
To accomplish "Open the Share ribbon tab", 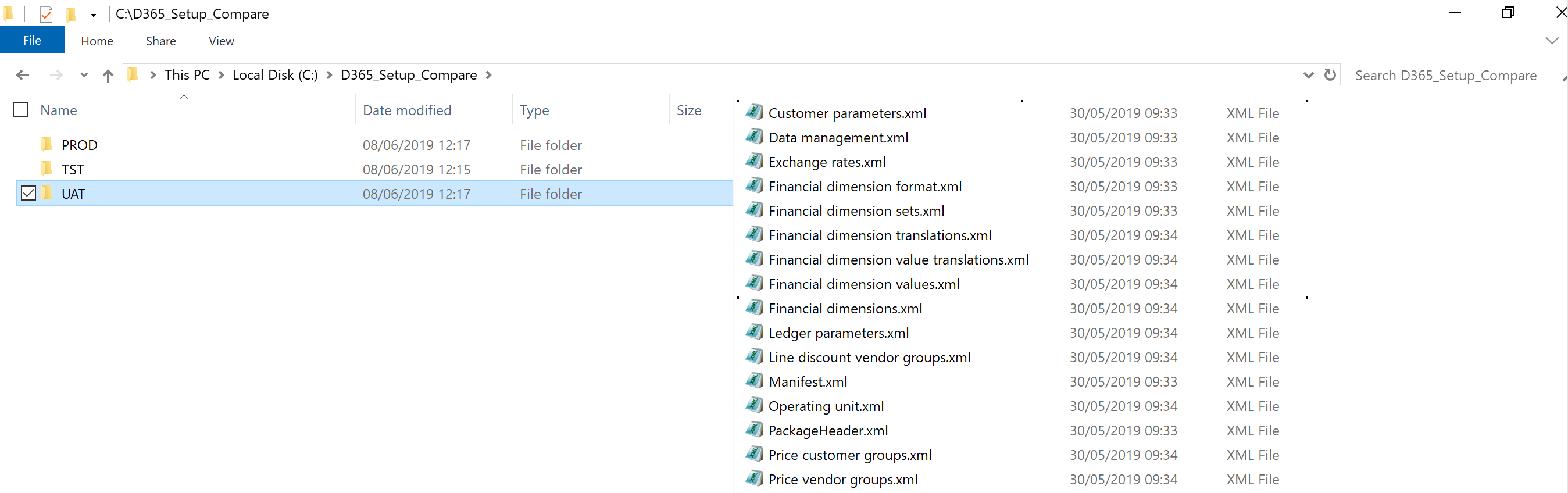I will (160, 41).
